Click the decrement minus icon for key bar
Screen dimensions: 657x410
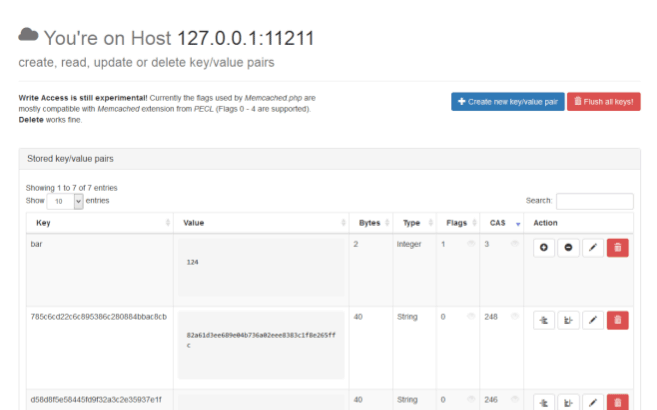click(568, 248)
